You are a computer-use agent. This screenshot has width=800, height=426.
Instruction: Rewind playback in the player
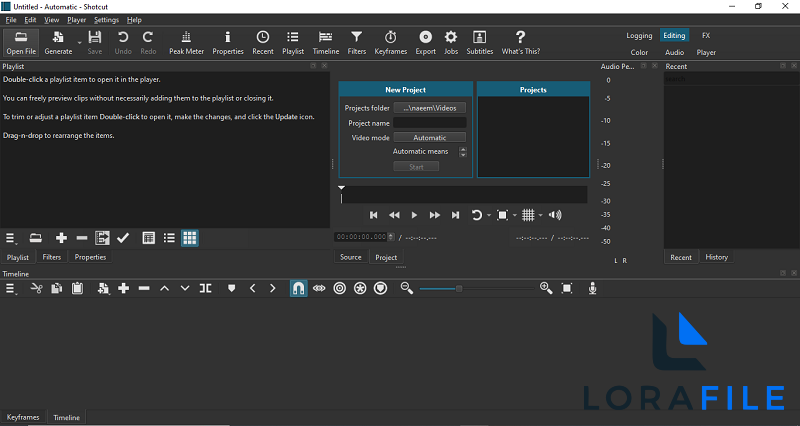click(x=394, y=215)
